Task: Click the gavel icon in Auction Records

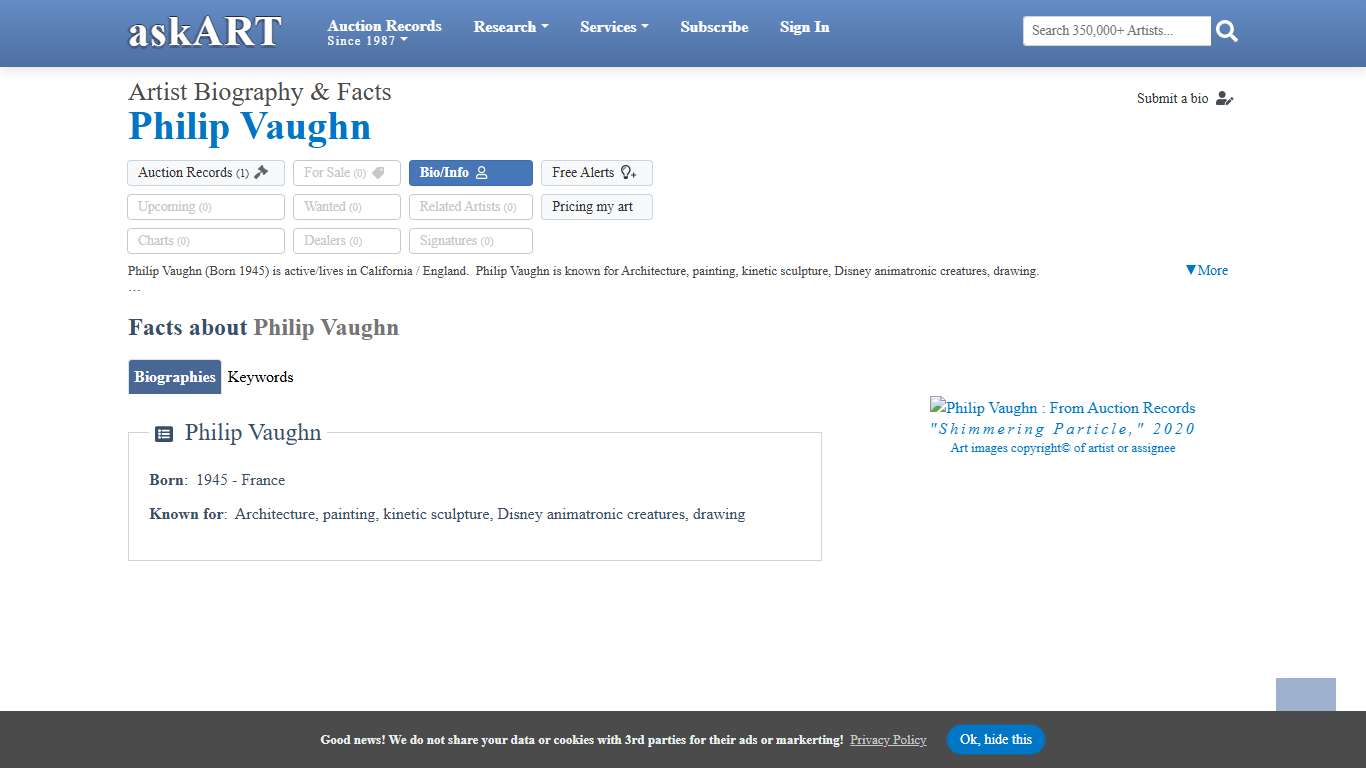Action: pos(262,172)
